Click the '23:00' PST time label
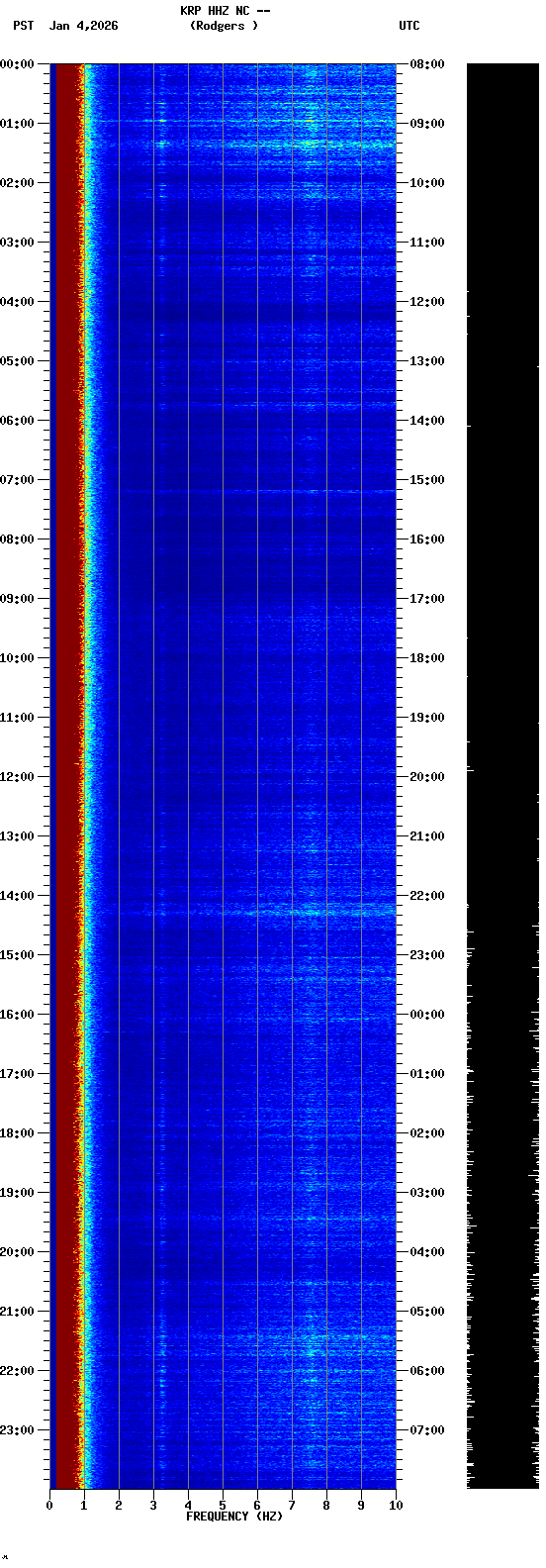The width and height of the screenshot is (546, 1568). pyautogui.click(x=18, y=1430)
